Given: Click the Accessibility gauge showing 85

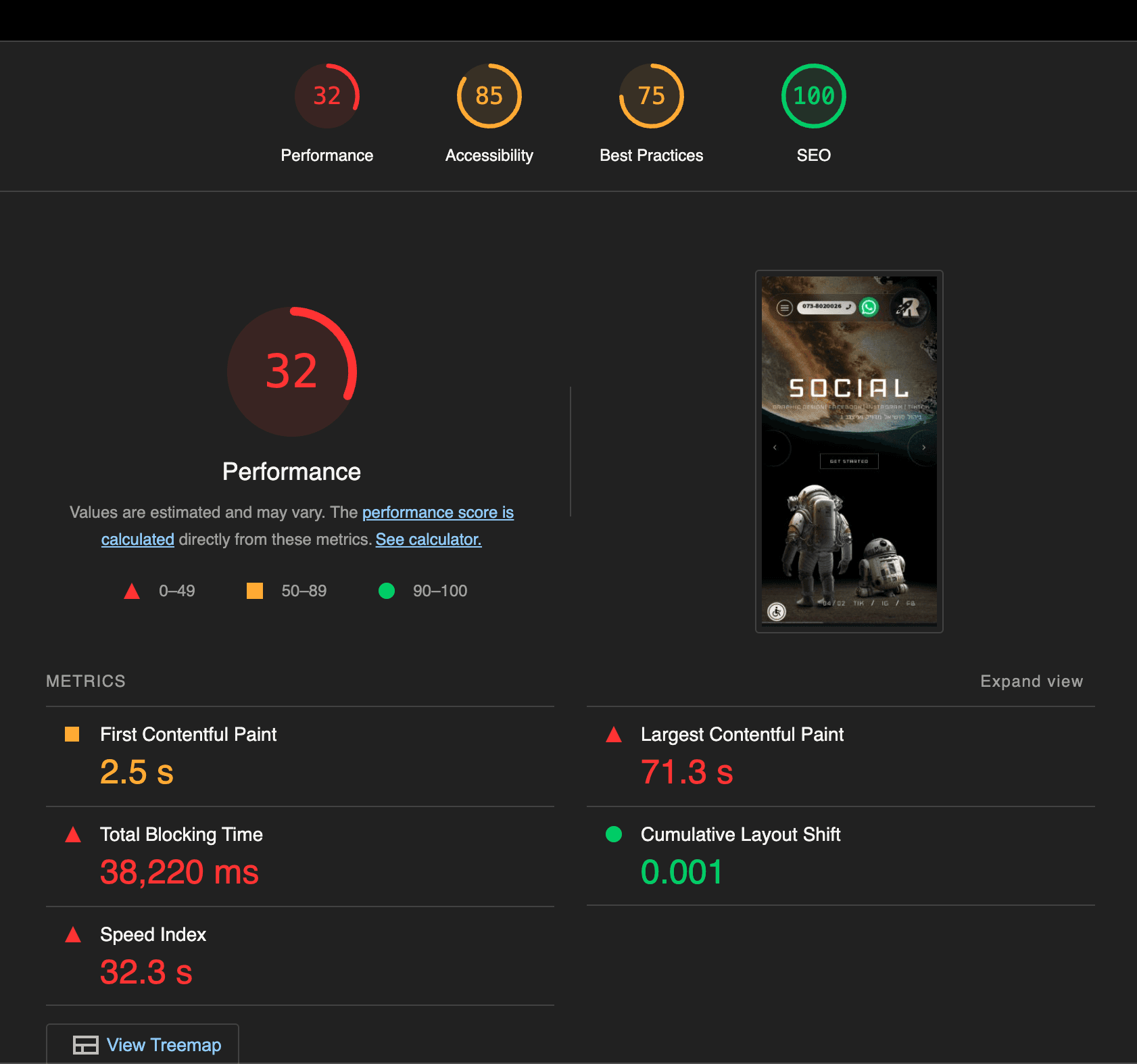Looking at the screenshot, I should [x=489, y=95].
